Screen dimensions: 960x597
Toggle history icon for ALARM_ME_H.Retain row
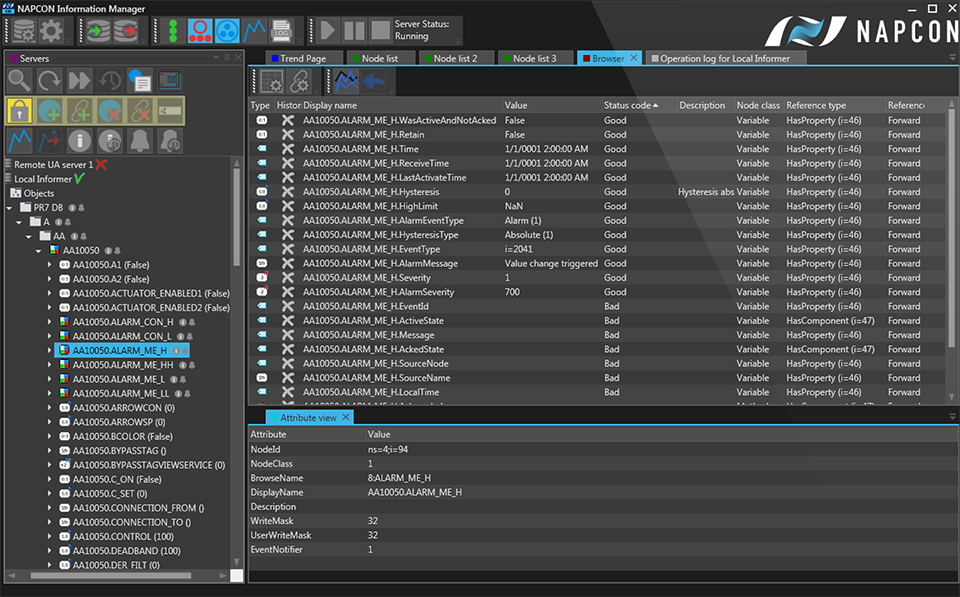coord(288,134)
